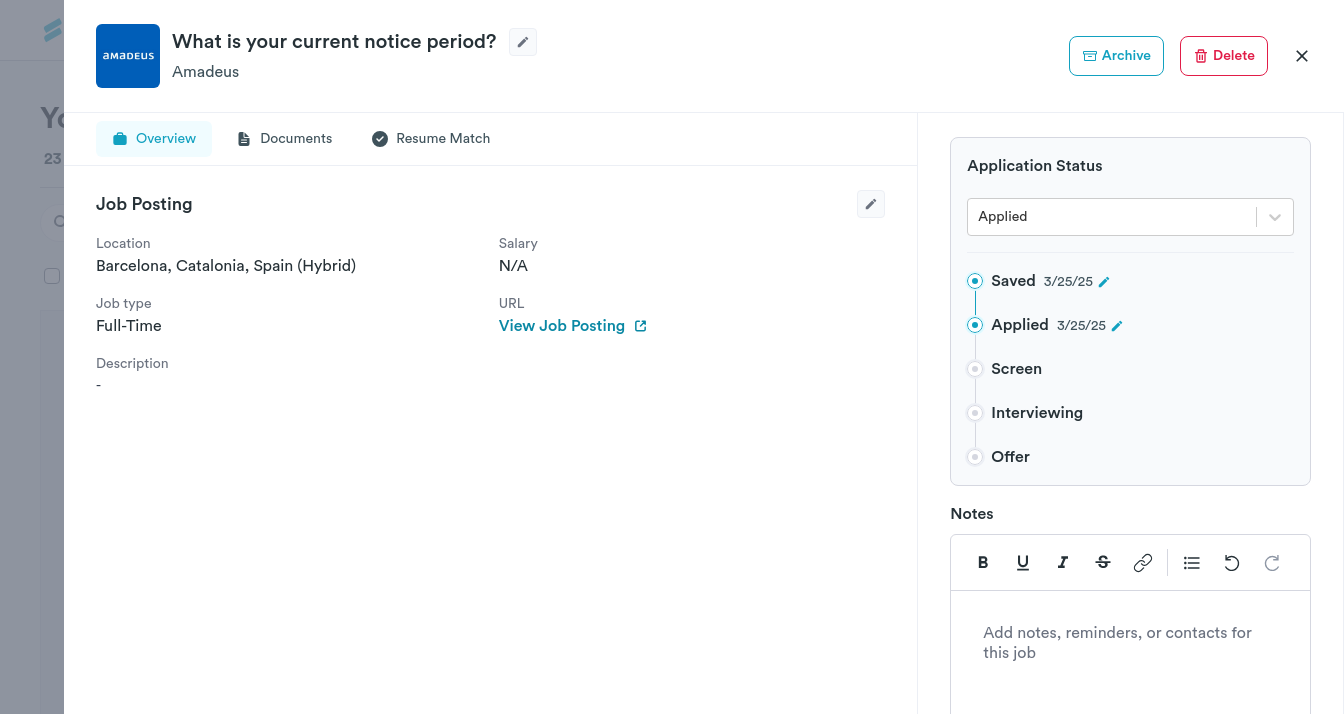
Task: Apply strikethrough formatting in Notes
Action: 1103,563
